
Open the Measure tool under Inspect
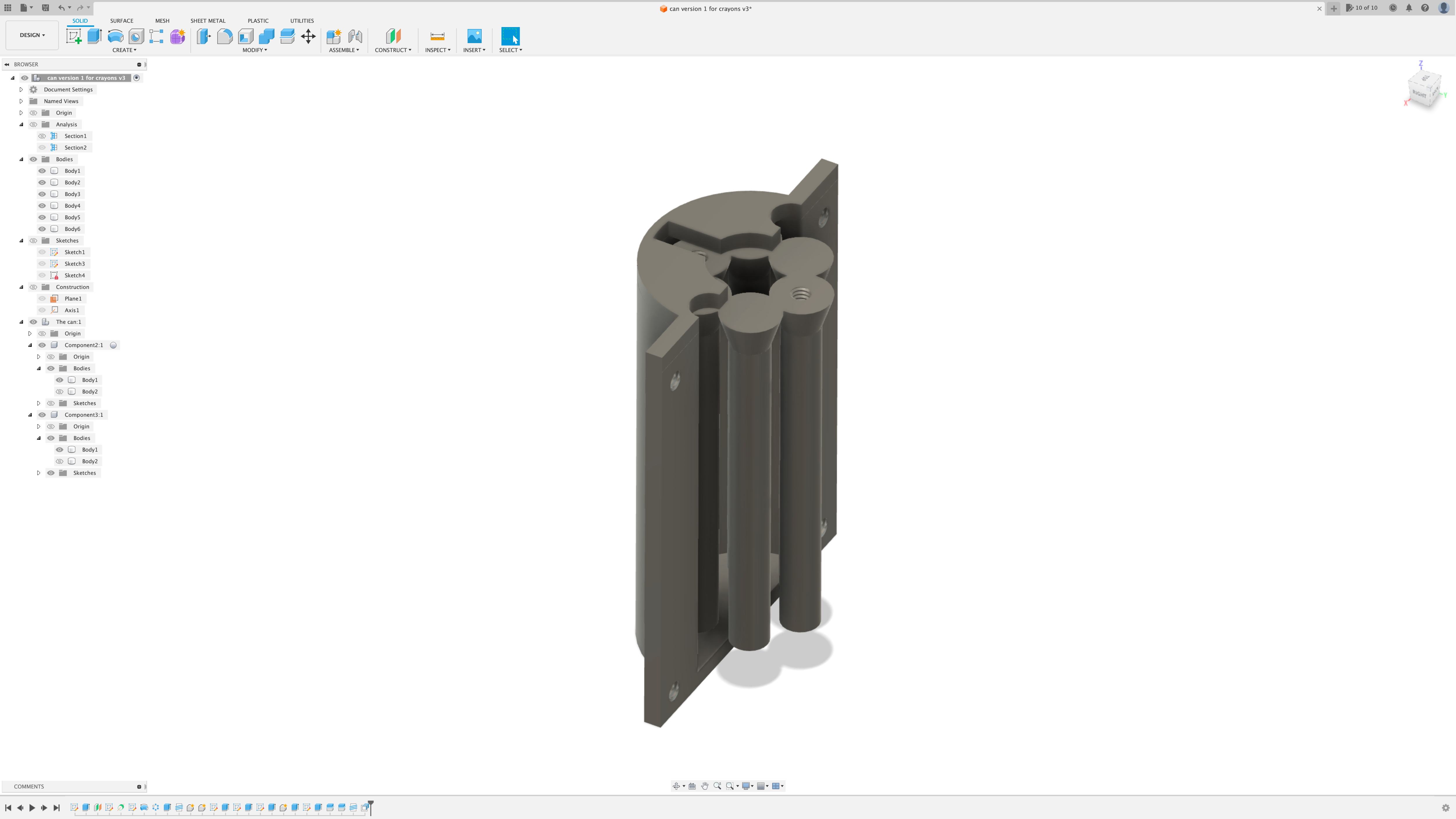click(437, 36)
